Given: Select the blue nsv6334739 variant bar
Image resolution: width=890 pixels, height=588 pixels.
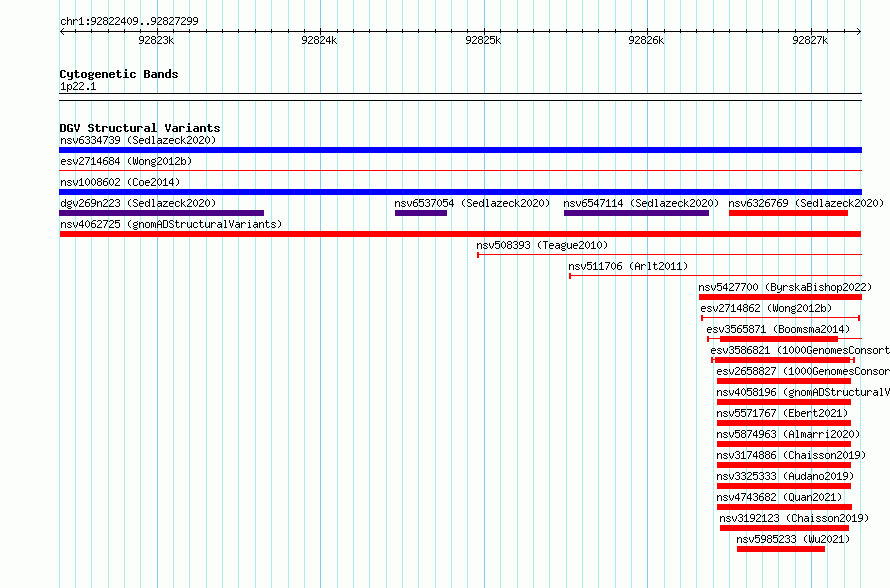Looking at the screenshot, I should tap(460, 150).
